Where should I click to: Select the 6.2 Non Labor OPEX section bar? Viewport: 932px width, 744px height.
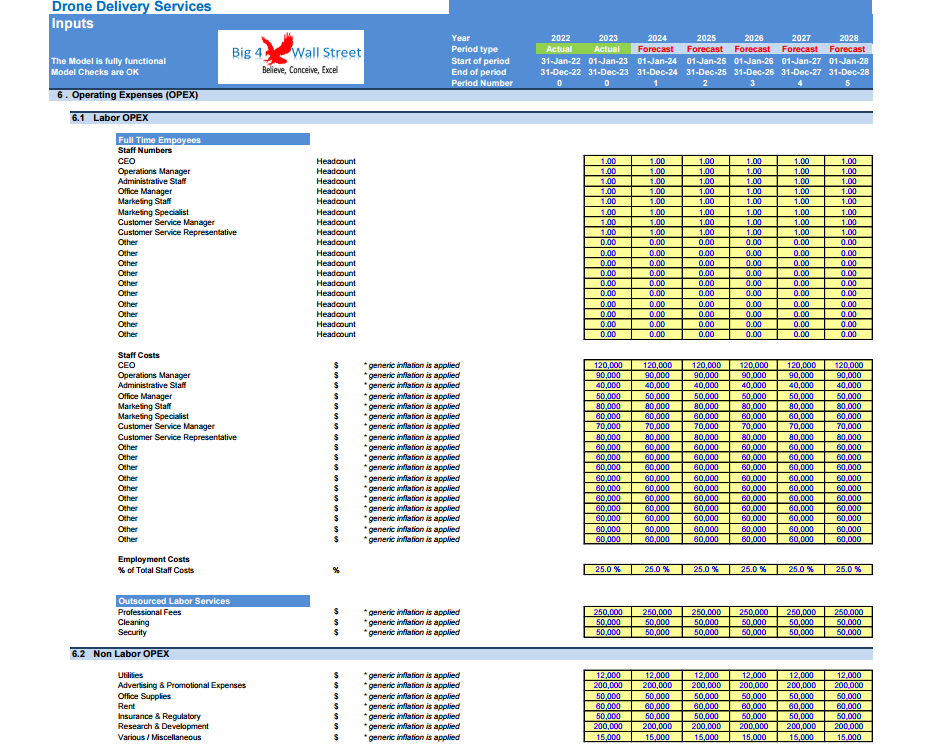pos(471,654)
